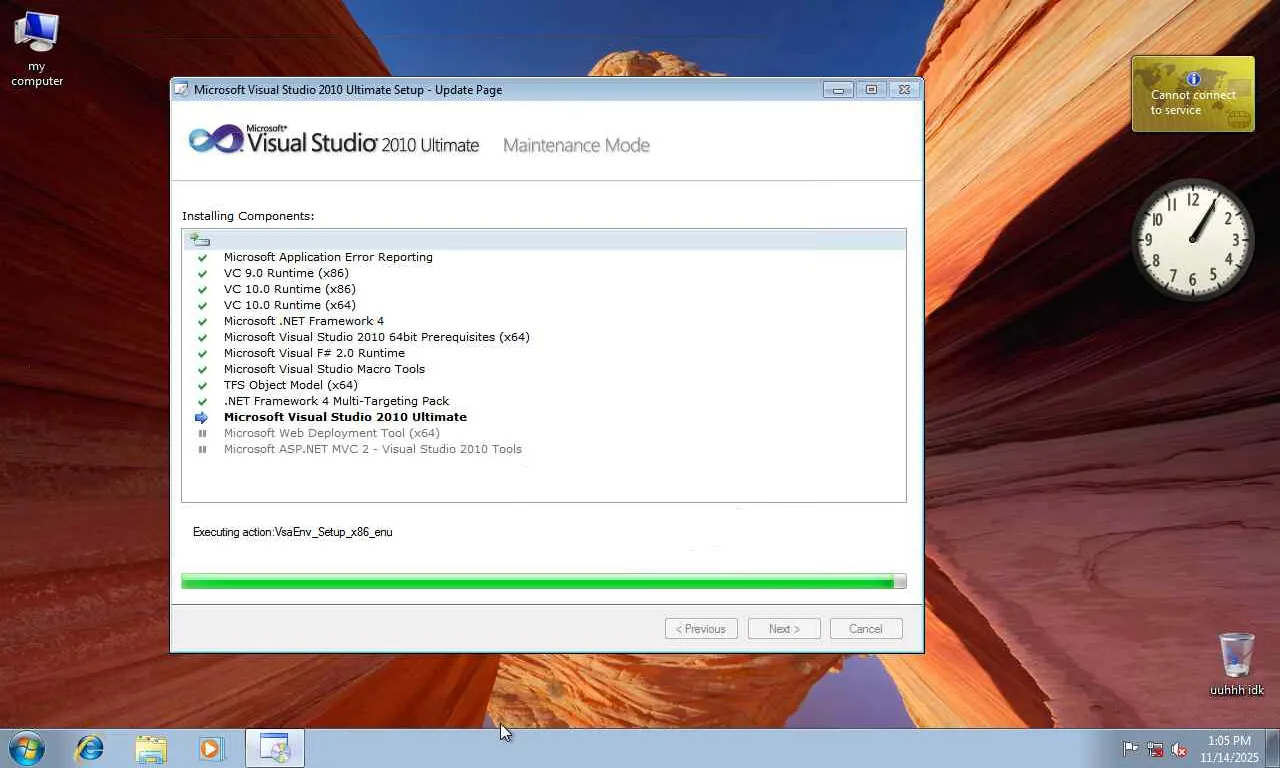Screen dimensions: 1280x768
Task: Click the analog clock gadget
Action: click(x=1192, y=239)
